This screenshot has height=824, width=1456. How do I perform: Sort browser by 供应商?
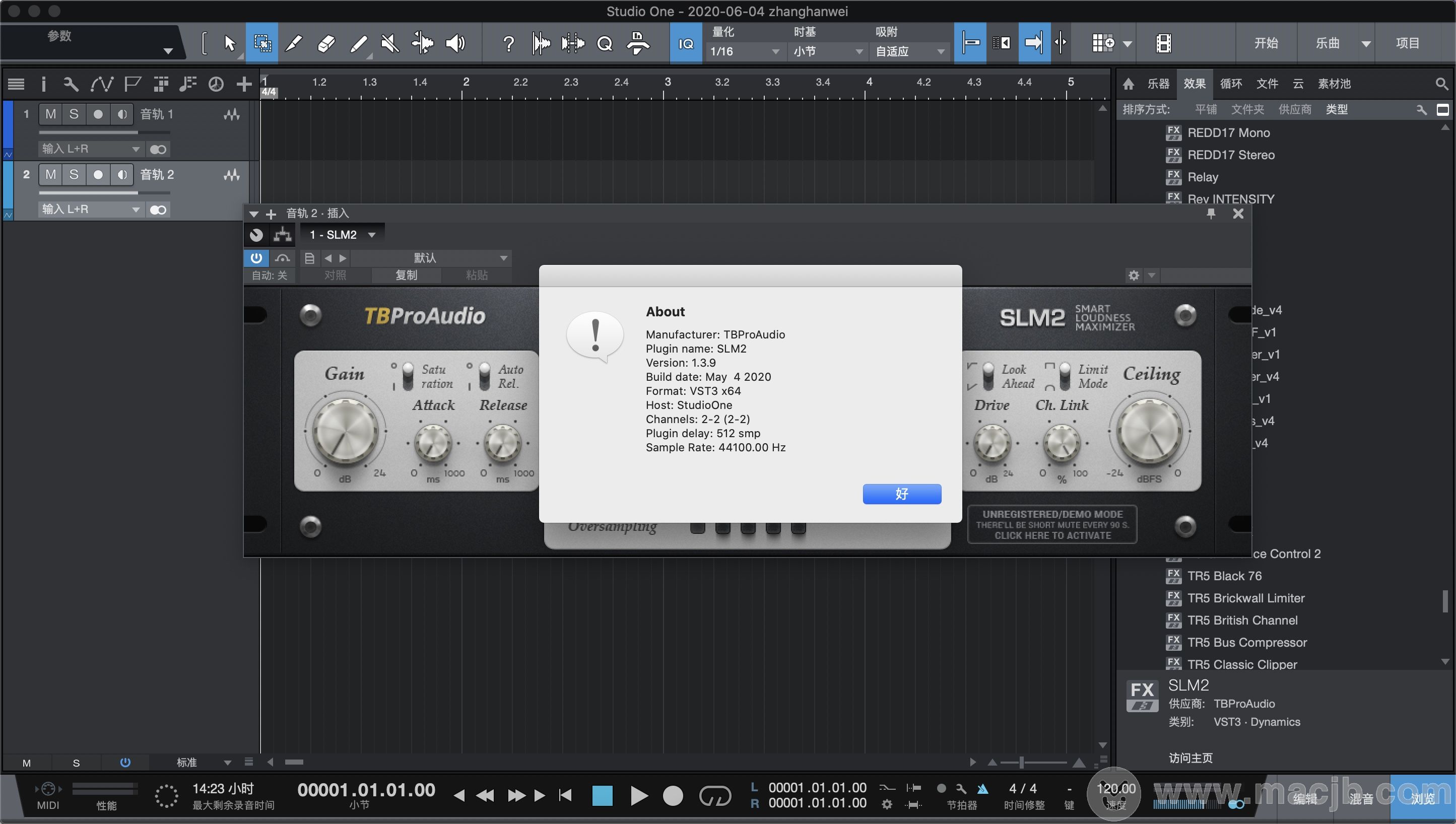[1295, 110]
